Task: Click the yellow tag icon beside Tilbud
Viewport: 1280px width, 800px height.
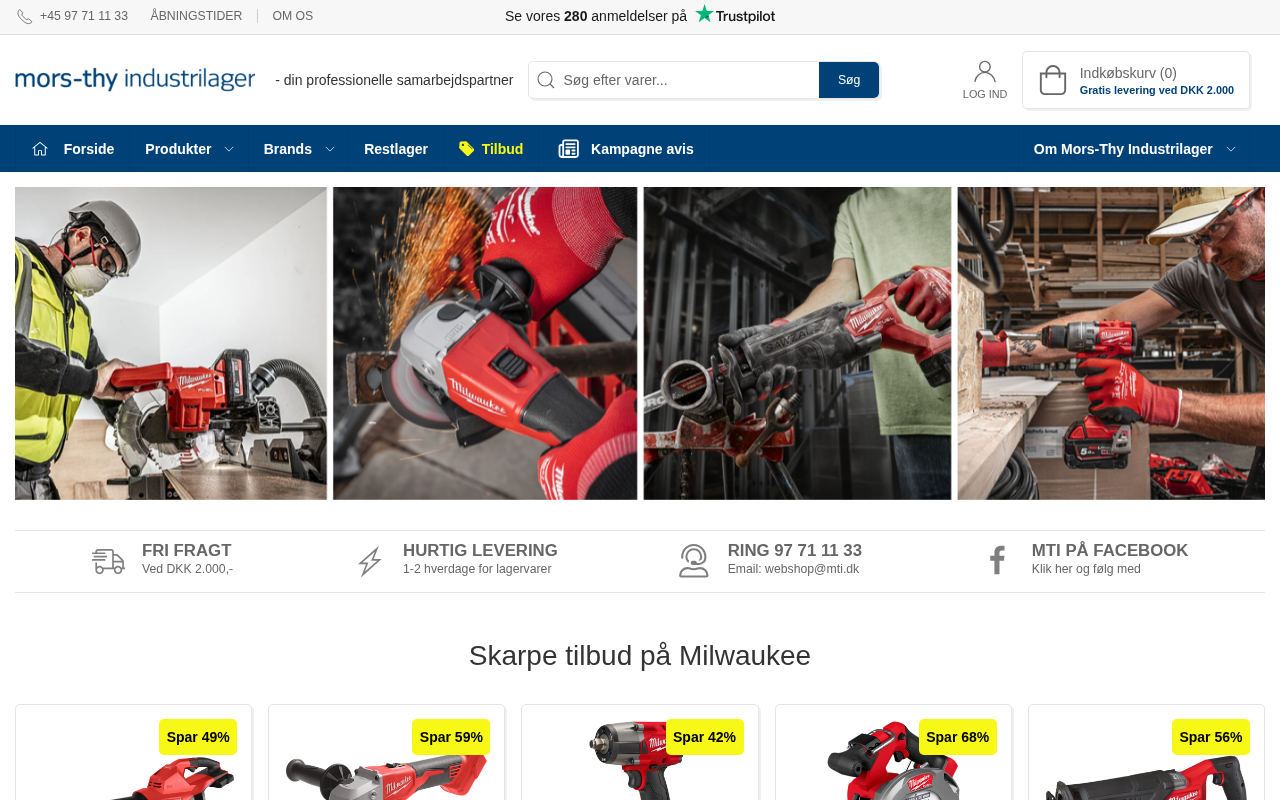Action: (x=467, y=149)
